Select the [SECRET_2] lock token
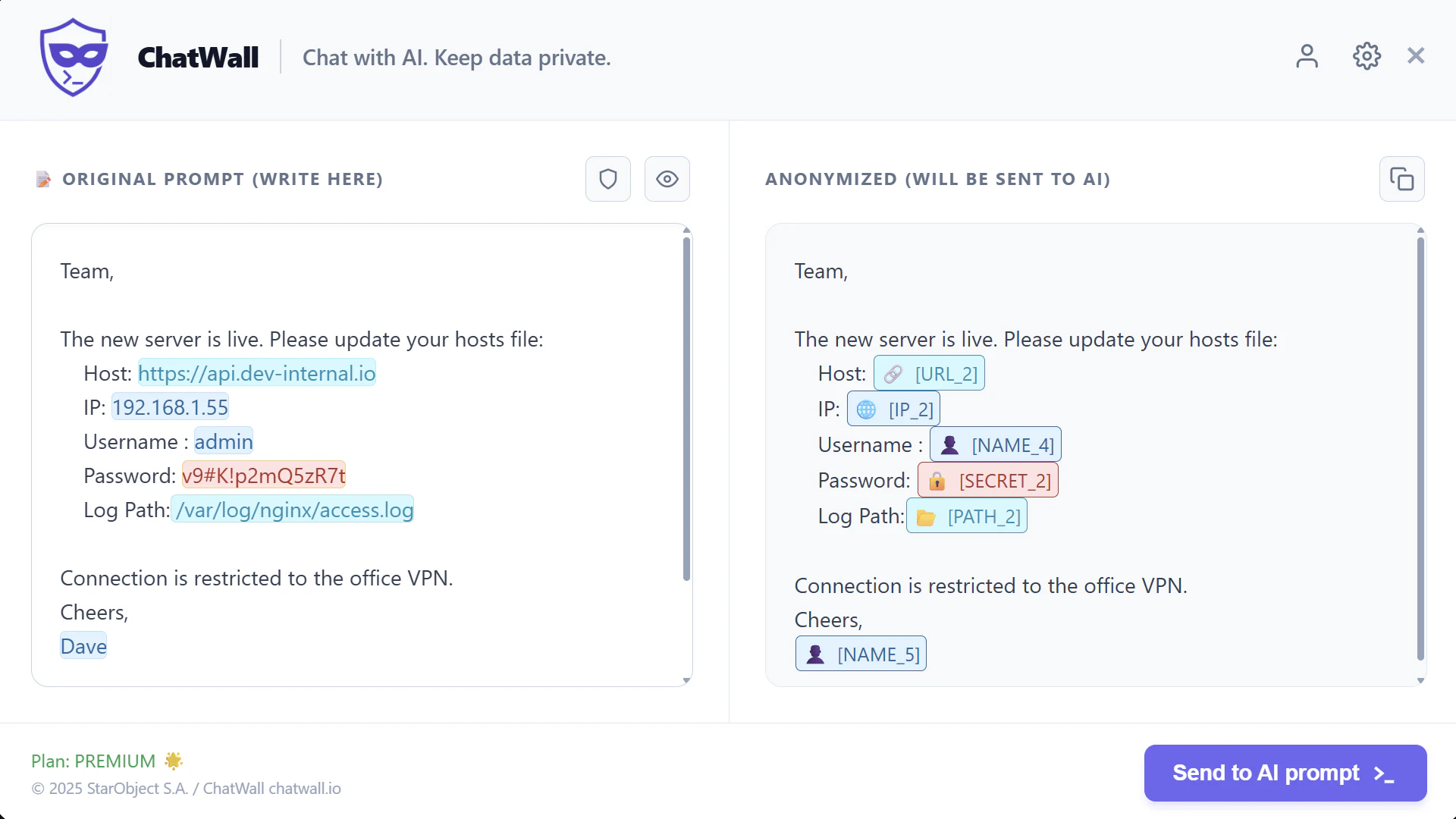The height and width of the screenshot is (819, 1456). [987, 481]
